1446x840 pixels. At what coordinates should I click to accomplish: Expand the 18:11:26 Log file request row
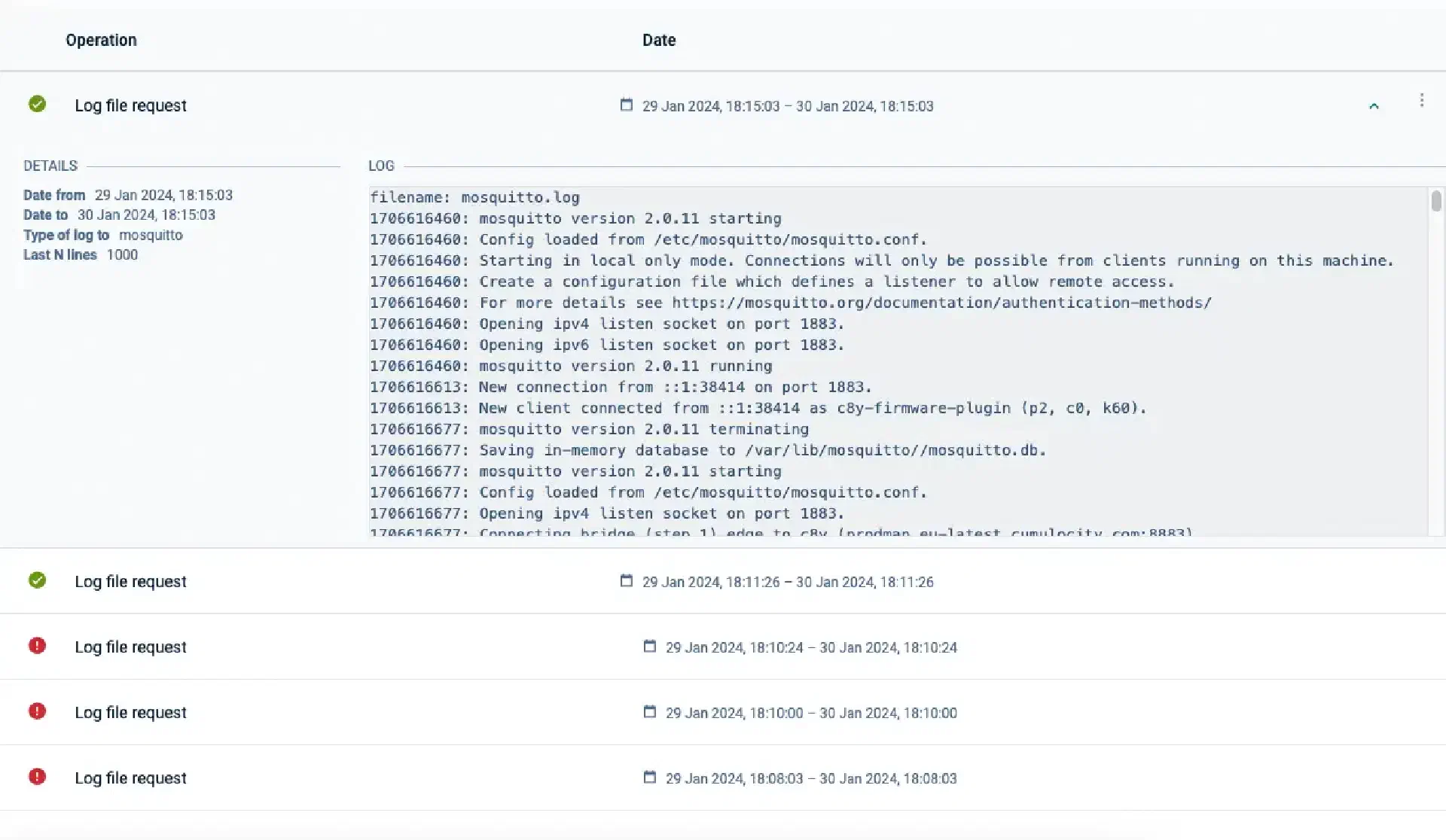(130, 582)
